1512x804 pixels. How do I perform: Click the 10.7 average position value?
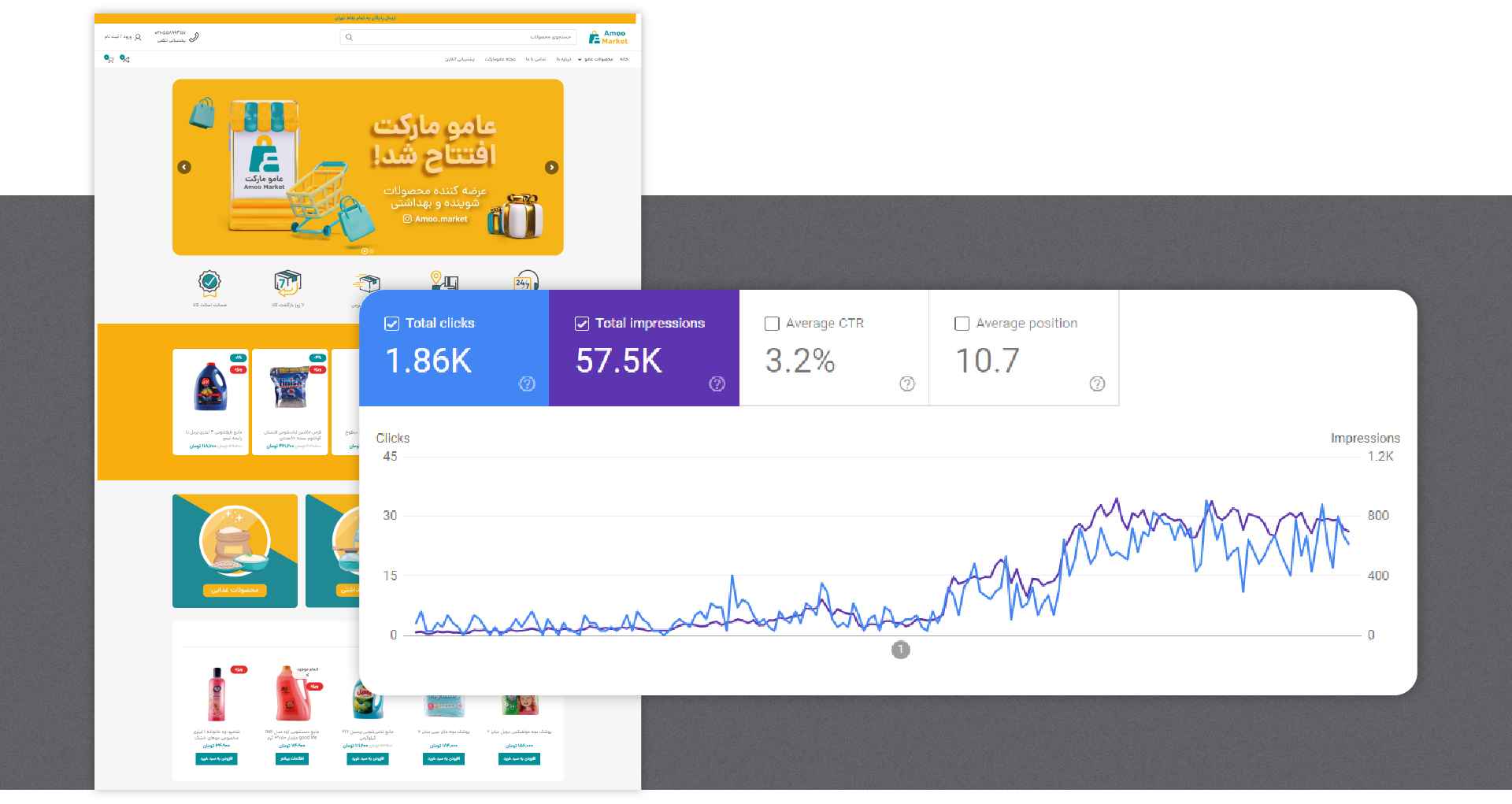point(988,361)
